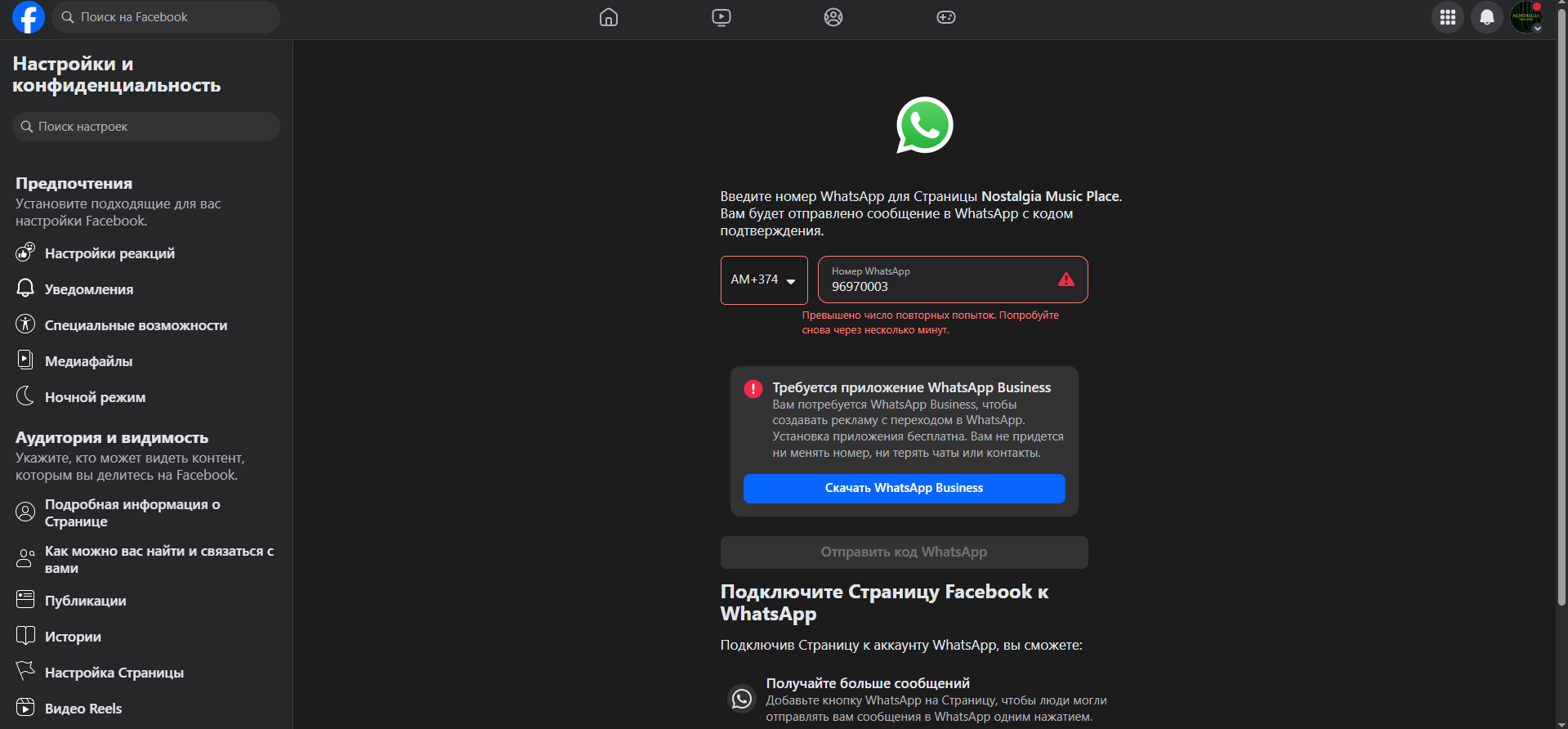Click the book icon for Истории
The height and width of the screenshot is (729, 1568).
tap(25, 636)
